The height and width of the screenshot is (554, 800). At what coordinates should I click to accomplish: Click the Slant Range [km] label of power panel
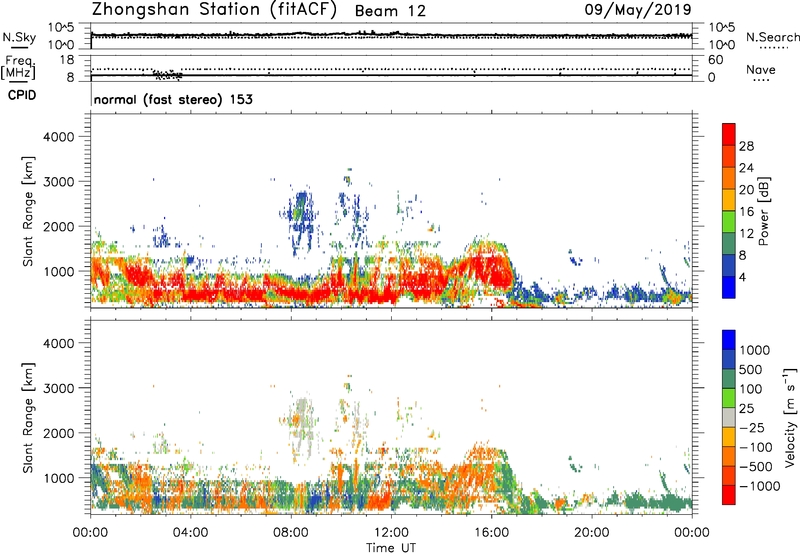28,211
